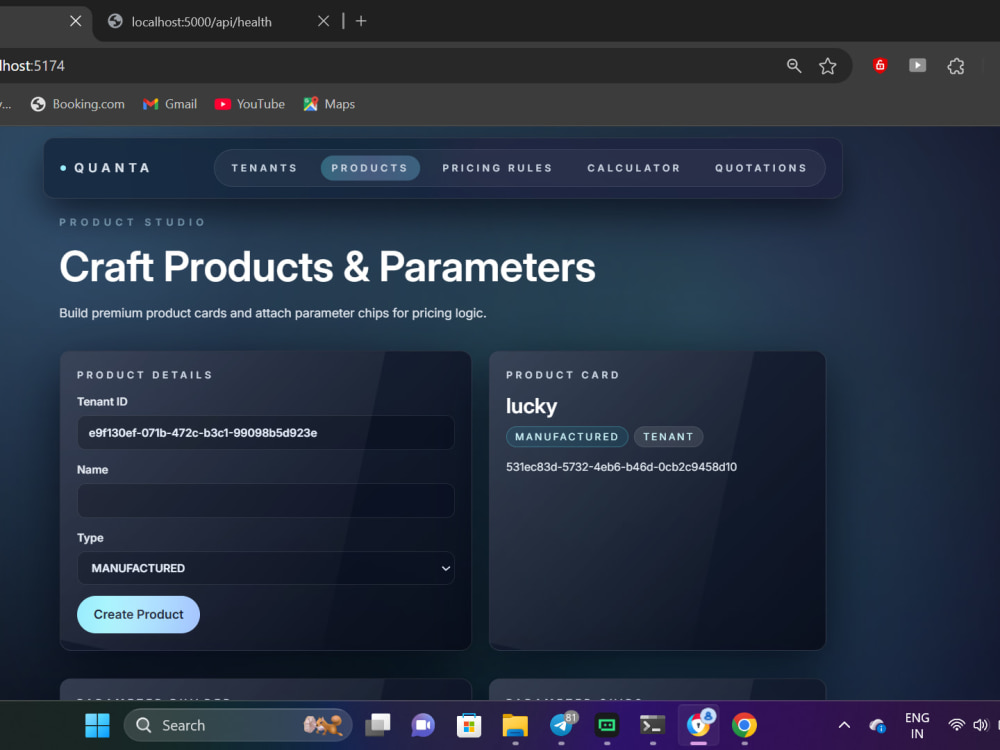Open File Explorer from taskbar
The image size is (1000, 750).
pyautogui.click(x=515, y=725)
